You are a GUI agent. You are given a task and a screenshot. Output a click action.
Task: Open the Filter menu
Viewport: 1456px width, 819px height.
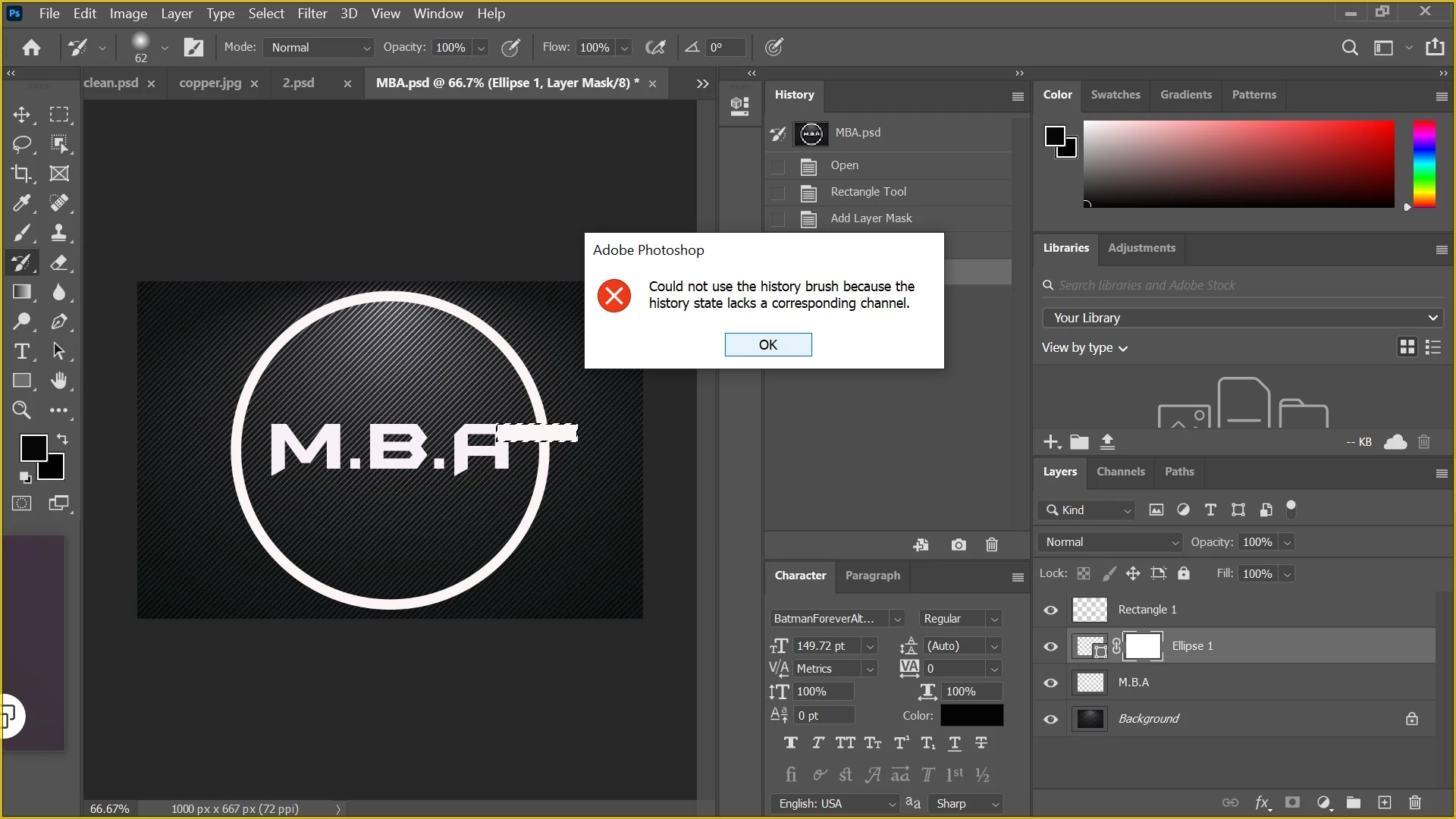pyautogui.click(x=312, y=14)
